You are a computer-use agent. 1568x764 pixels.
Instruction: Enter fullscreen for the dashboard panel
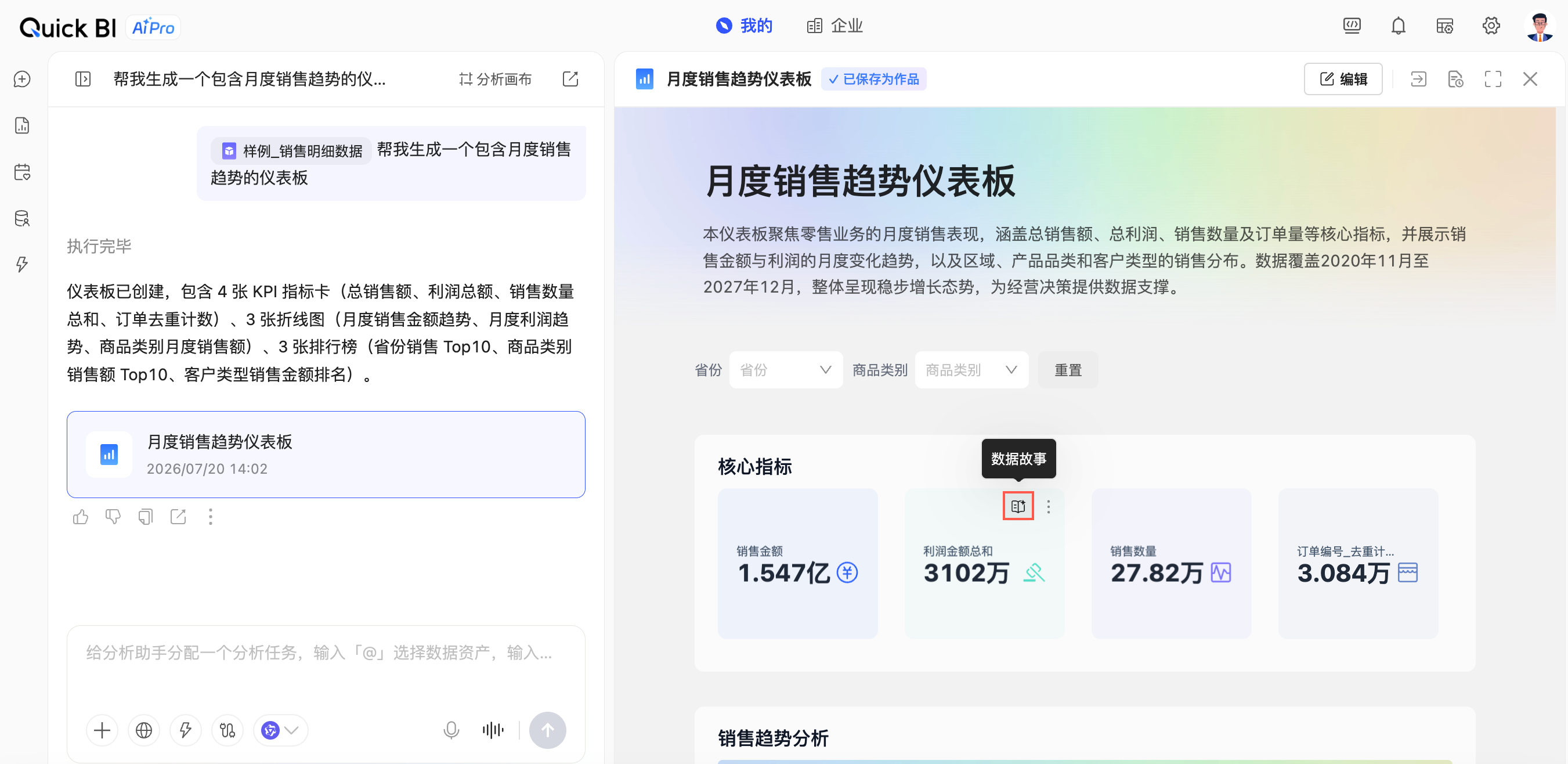[1493, 79]
